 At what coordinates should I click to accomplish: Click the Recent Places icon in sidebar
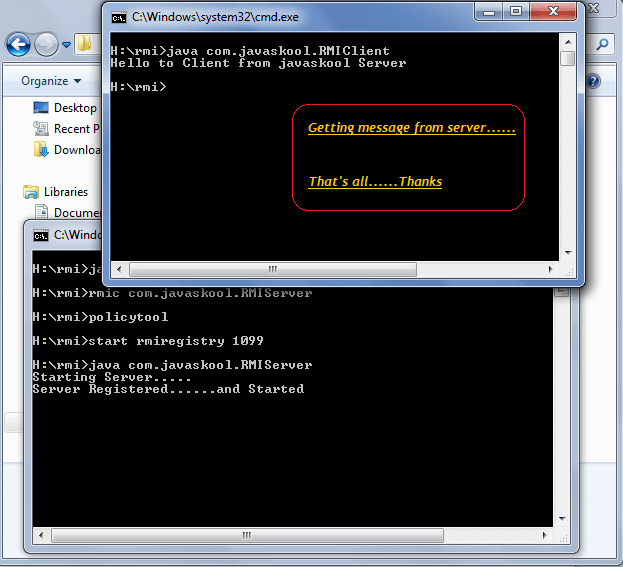[41, 128]
